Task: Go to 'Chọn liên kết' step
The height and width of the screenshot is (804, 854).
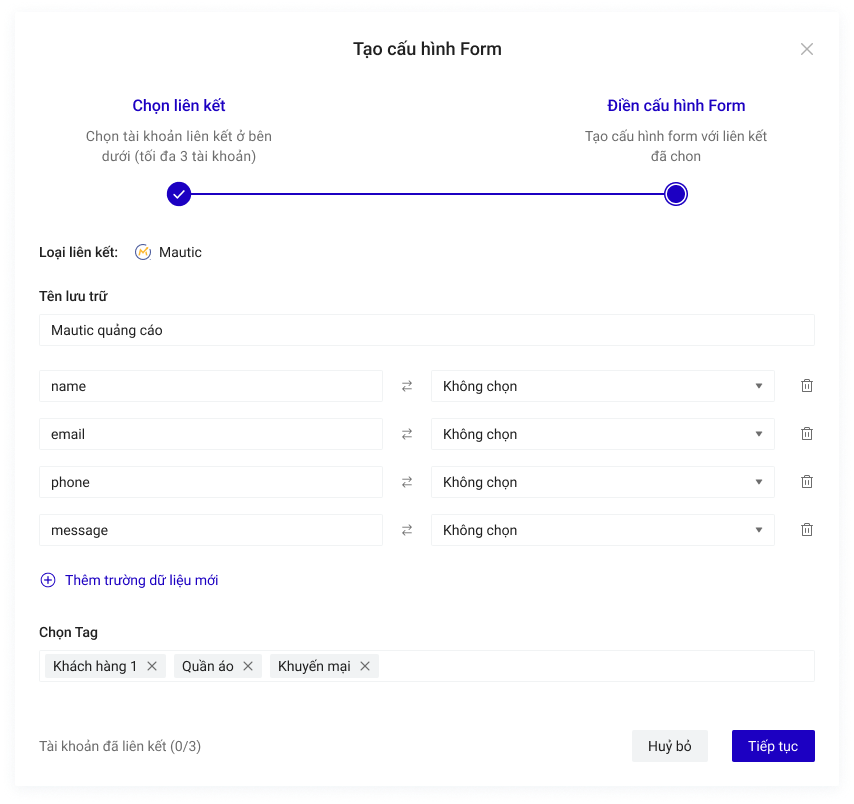Action: pos(179,106)
